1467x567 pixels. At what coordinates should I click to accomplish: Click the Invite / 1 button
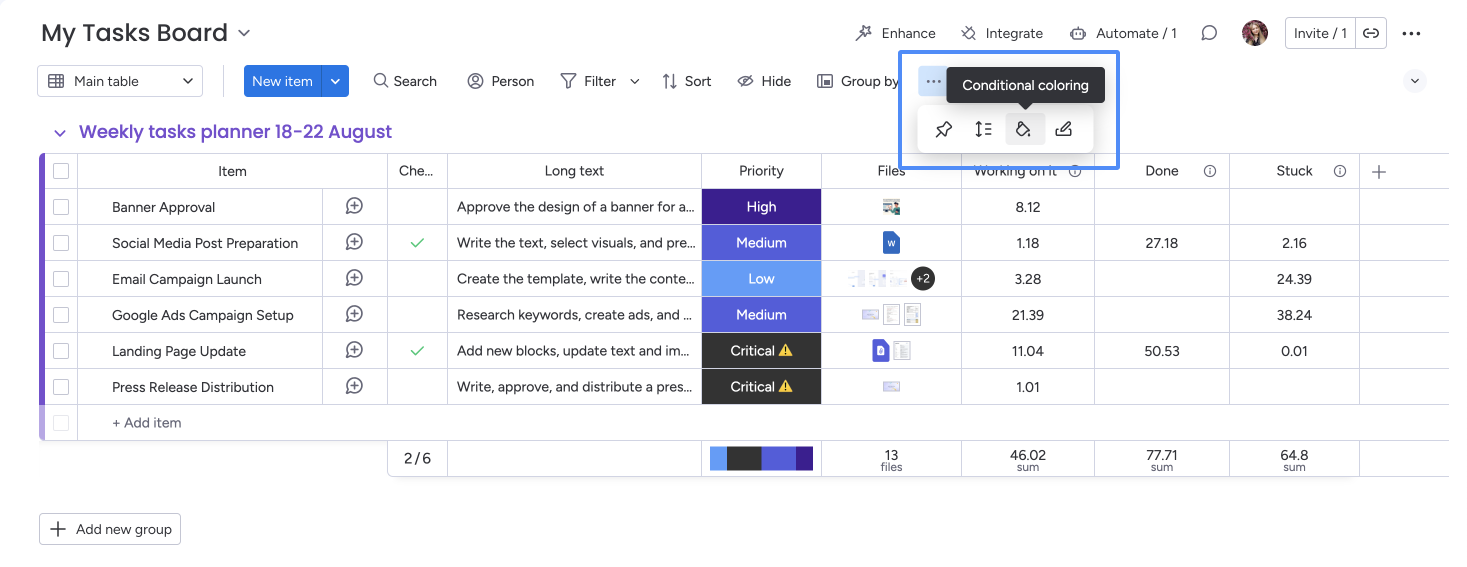click(x=1319, y=33)
